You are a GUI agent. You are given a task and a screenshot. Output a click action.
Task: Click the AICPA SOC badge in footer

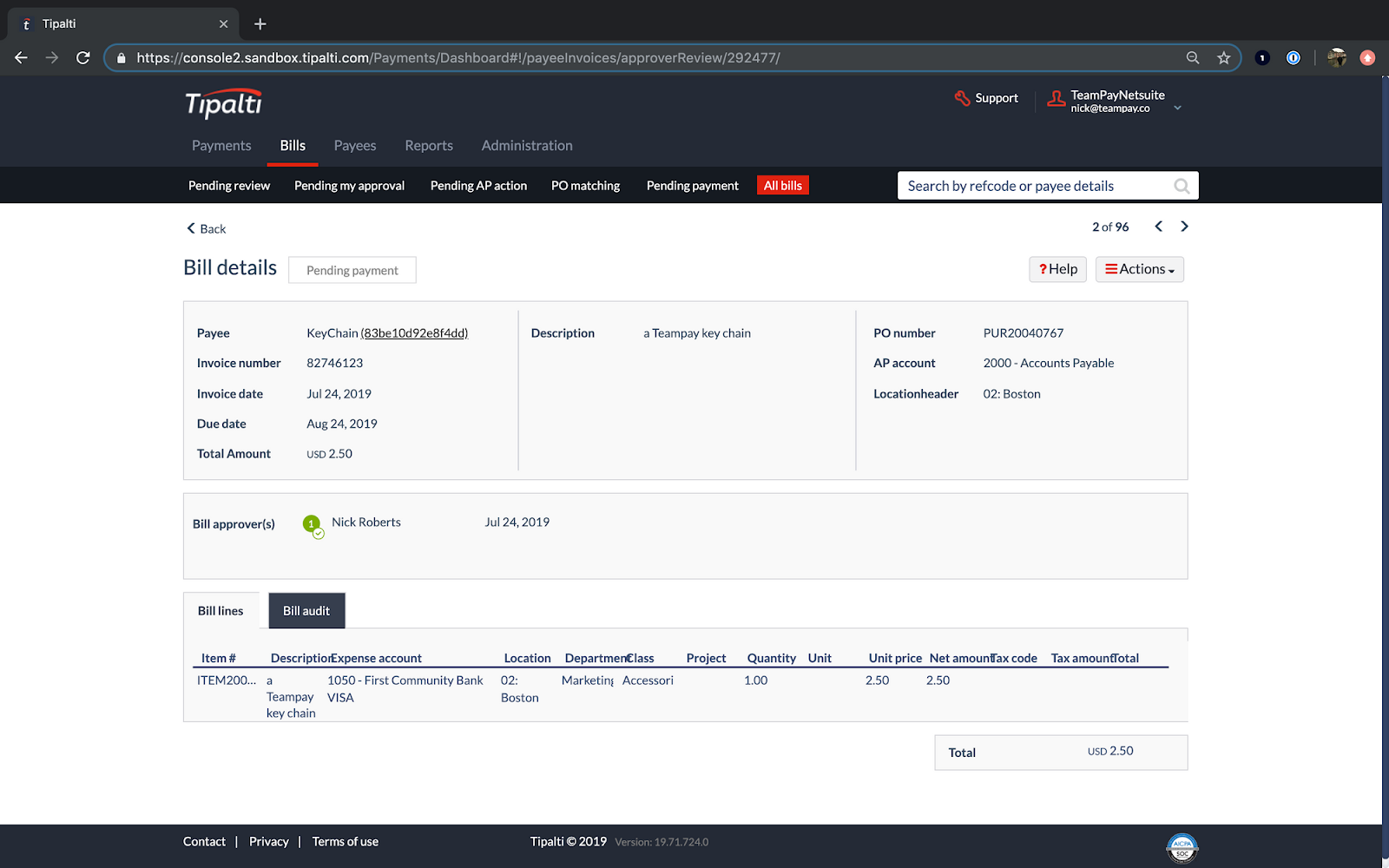tap(1182, 848)
